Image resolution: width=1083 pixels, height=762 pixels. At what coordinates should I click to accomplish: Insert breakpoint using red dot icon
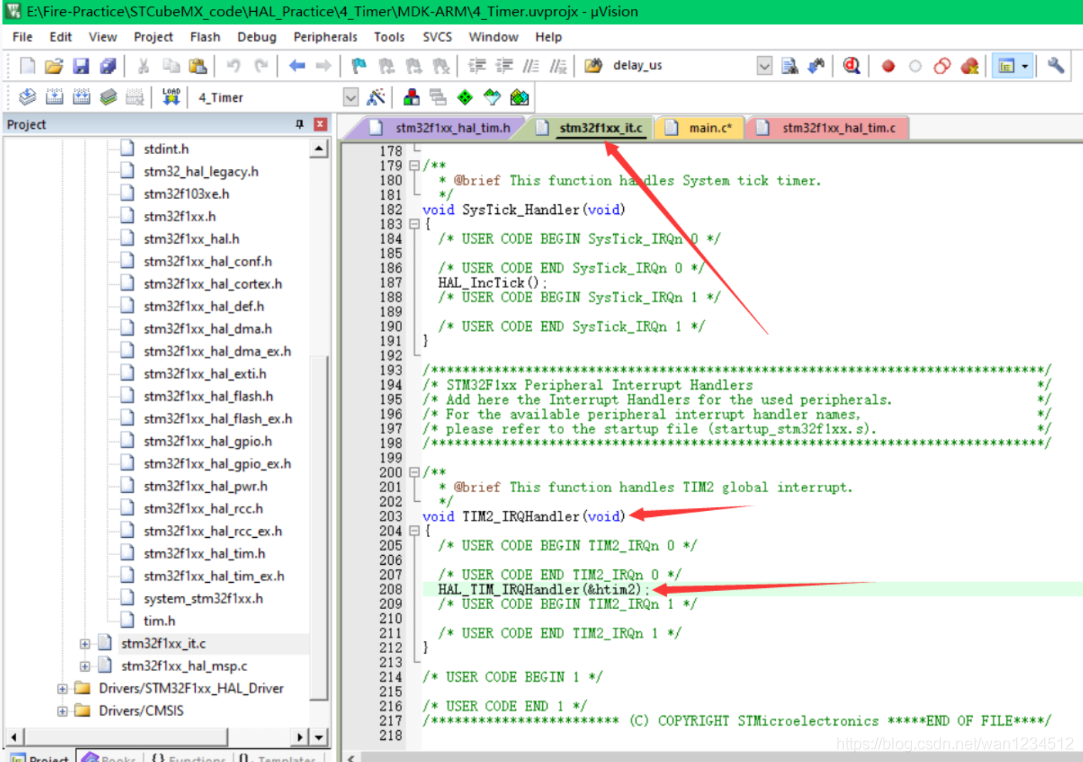coord(888,66)
